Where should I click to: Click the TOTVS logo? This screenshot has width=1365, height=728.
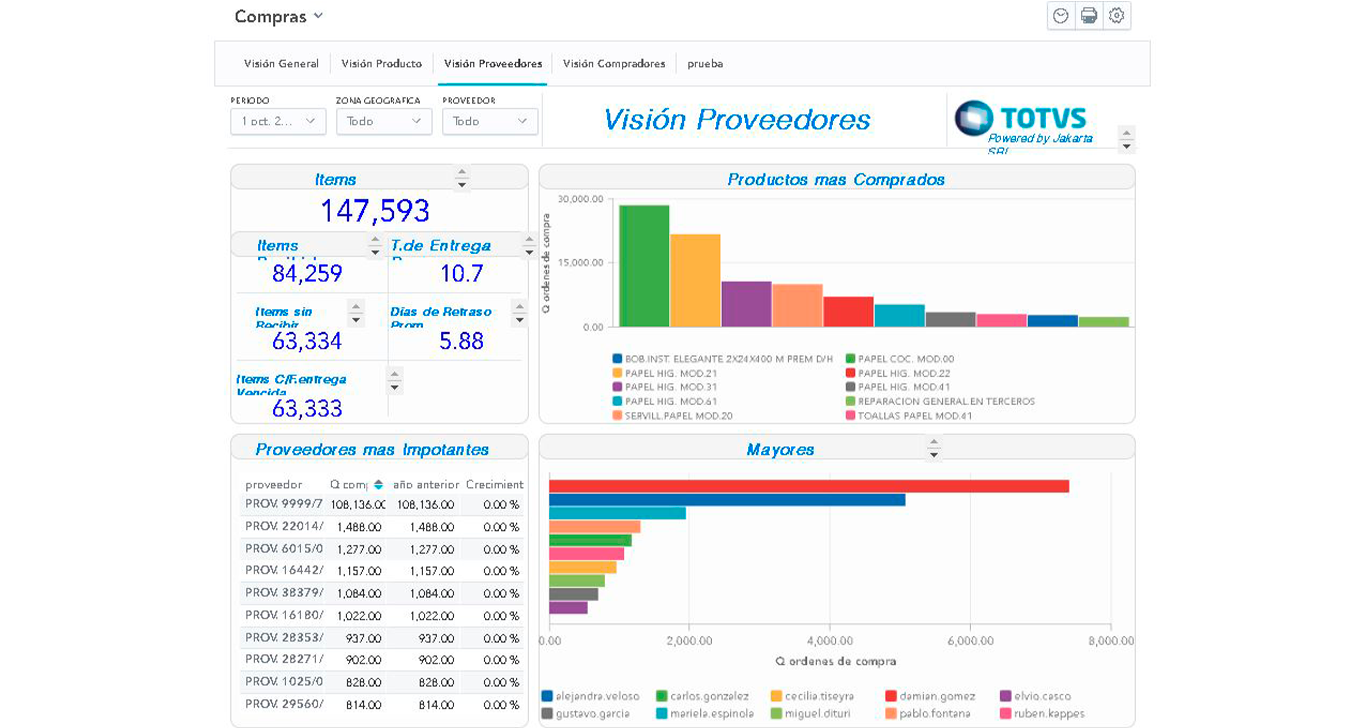(x=1021, y=118)
